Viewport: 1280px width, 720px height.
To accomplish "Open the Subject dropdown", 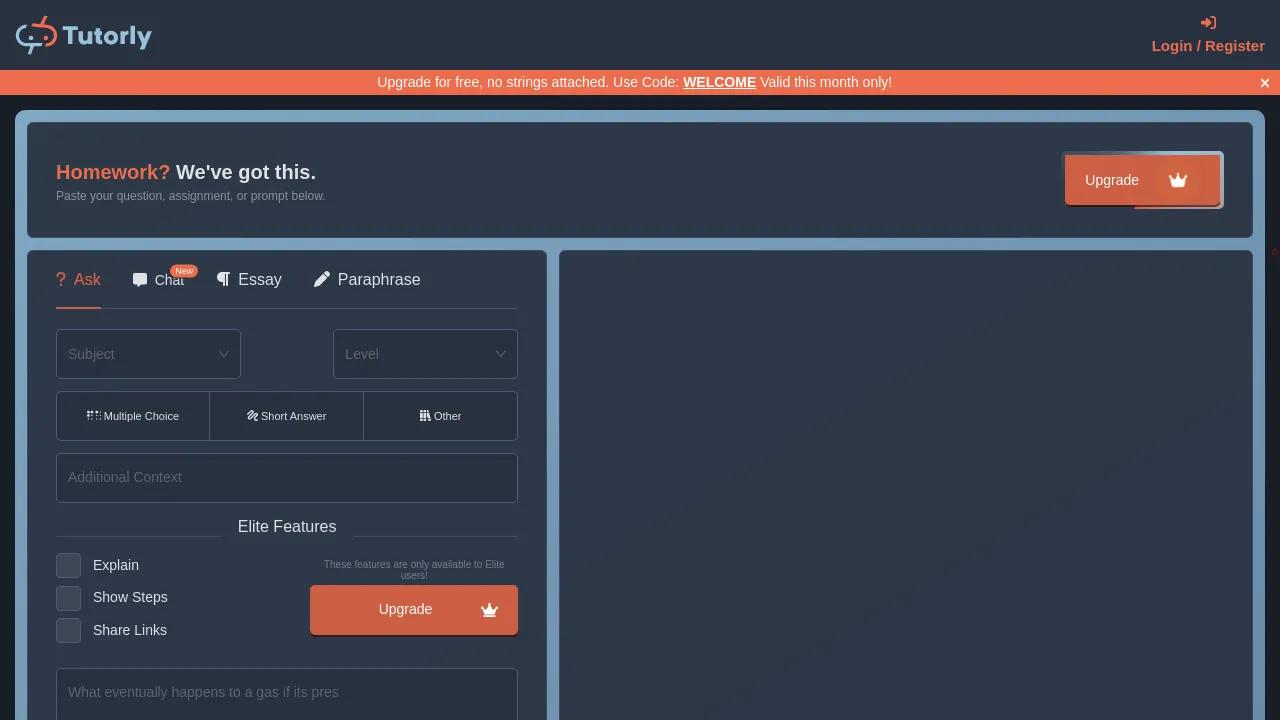I will 148,354.
